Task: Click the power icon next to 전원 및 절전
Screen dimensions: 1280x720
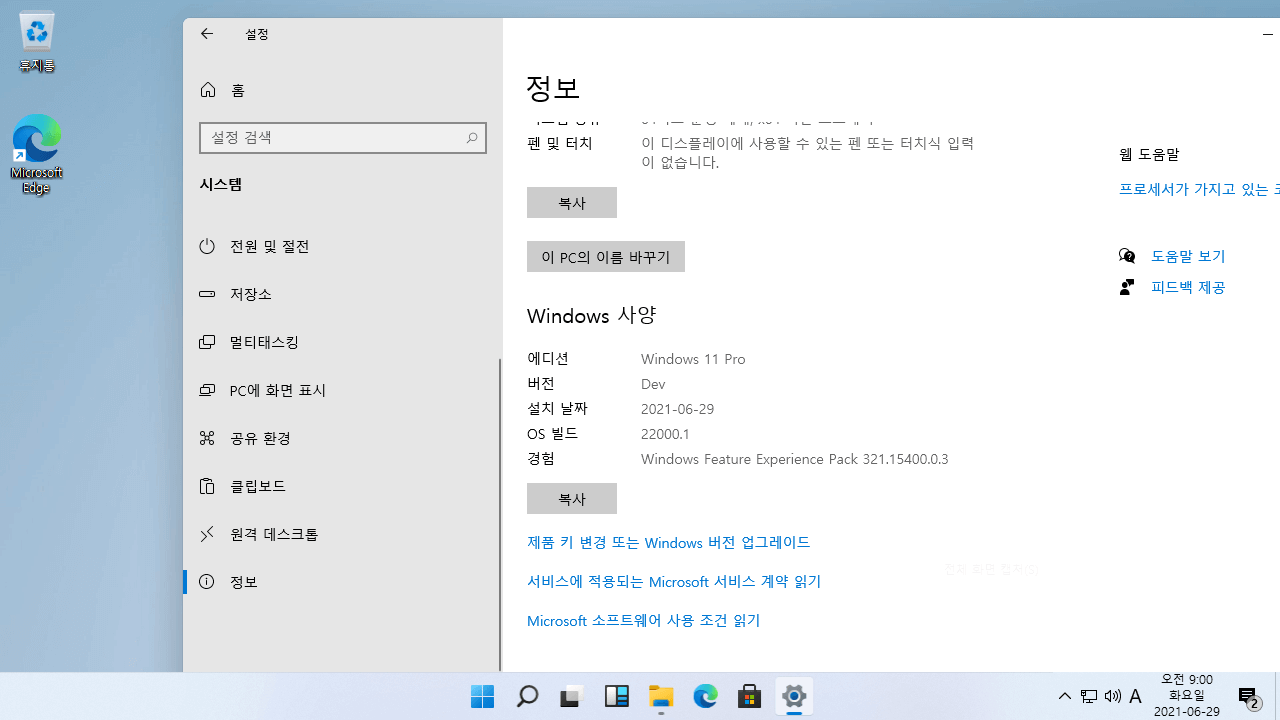Action: coord(207,246)
